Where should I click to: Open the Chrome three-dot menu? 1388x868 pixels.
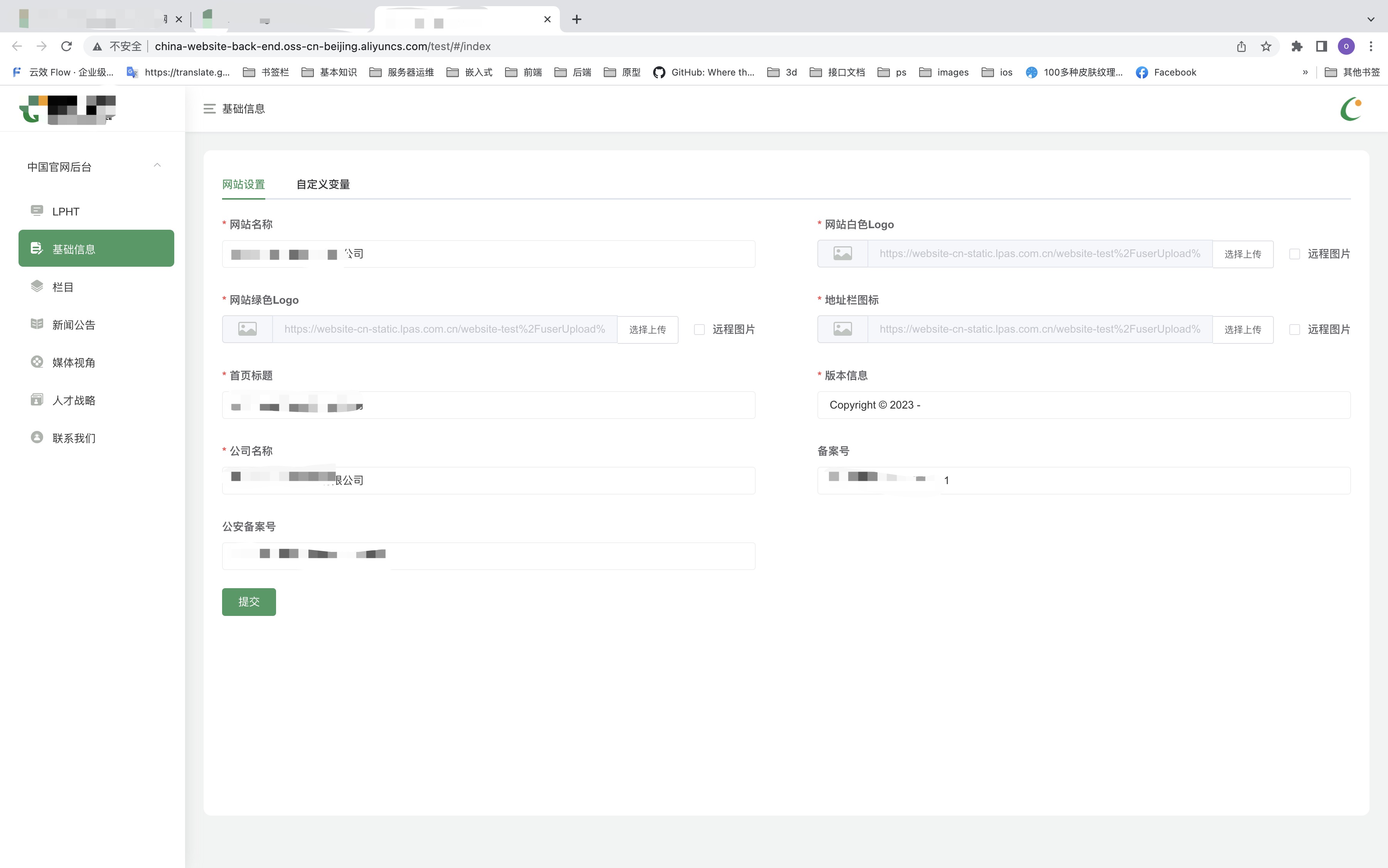click(1371, 47)
